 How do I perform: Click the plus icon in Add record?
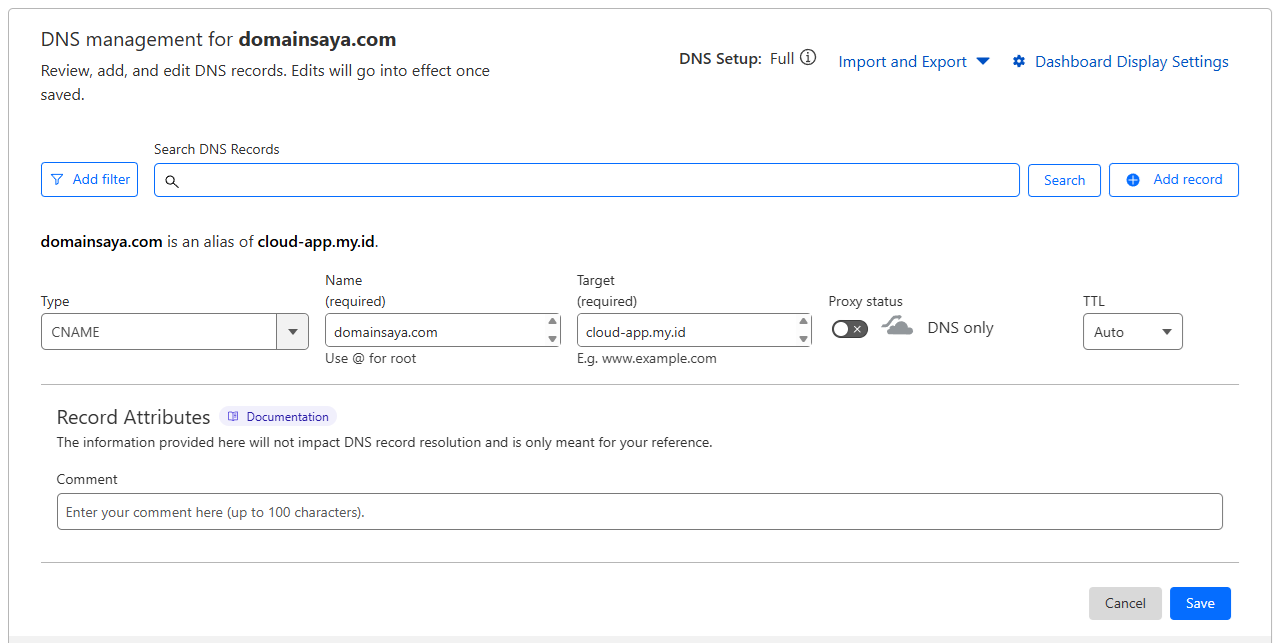1133,180
